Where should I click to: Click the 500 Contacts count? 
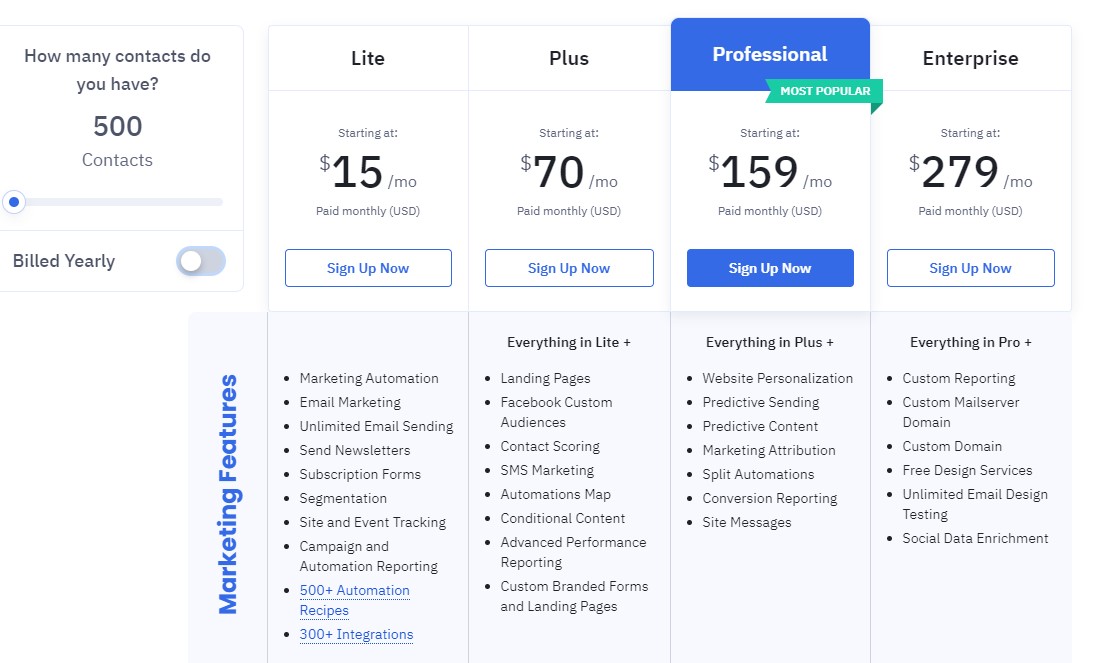pos(118,126)
